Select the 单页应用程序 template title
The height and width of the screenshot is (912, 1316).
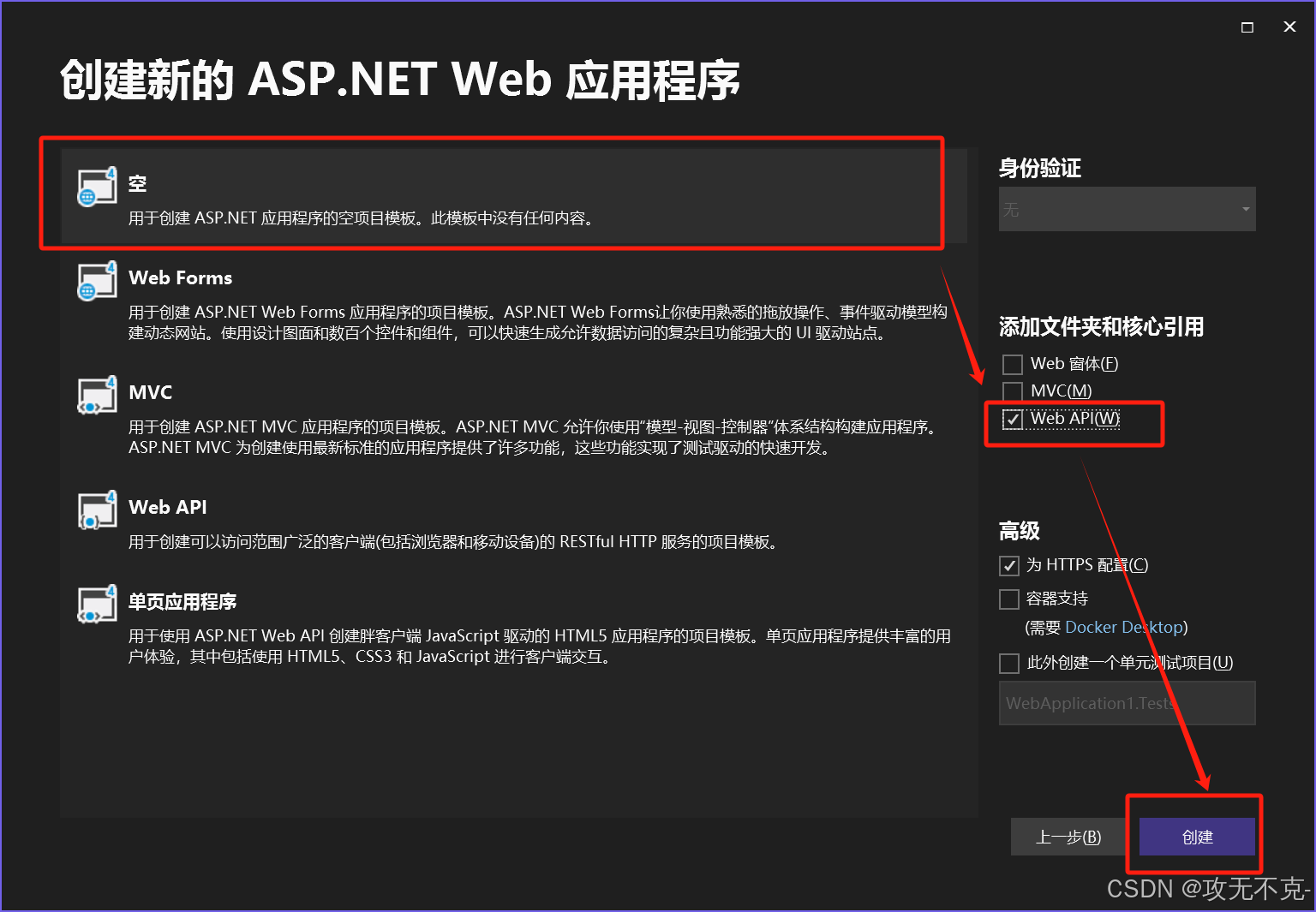[x=182, y=601]
